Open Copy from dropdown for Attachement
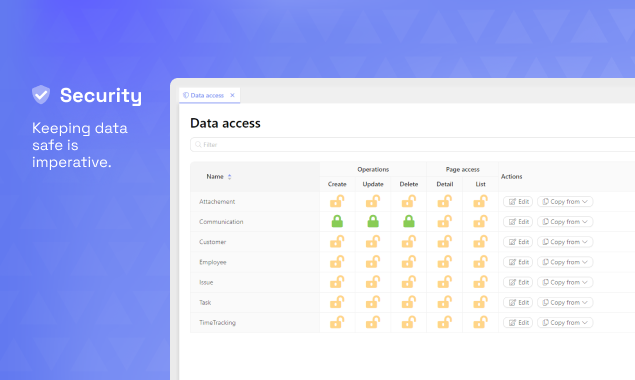 pyautogui.click(x=565, y=201)
